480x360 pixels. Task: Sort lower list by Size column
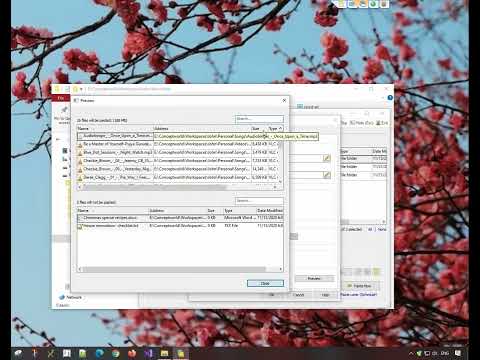(215, 211)
